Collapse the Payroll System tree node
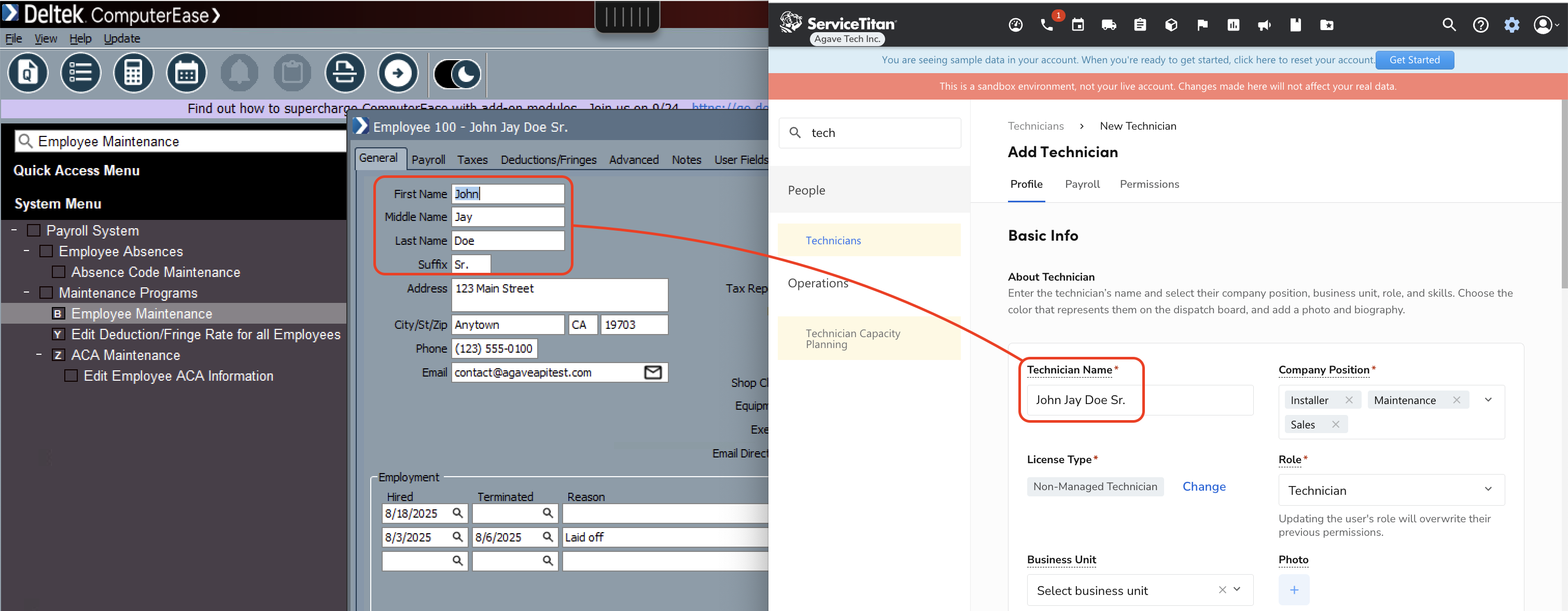1568x611 pixels. pyautogui.click(x=14, y=230)
